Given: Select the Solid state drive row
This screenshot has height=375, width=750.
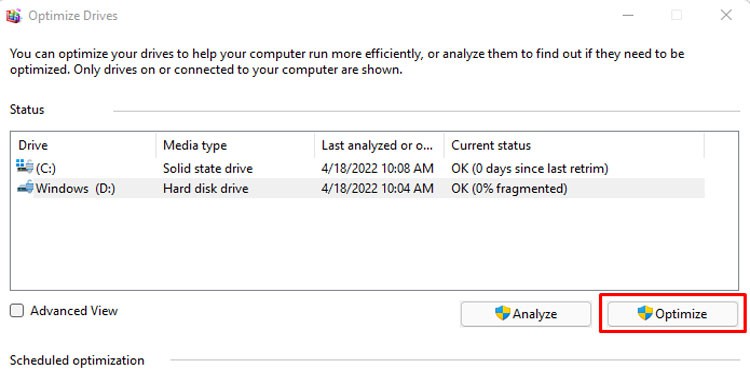Looking at the screenshot, I should 360,168.
